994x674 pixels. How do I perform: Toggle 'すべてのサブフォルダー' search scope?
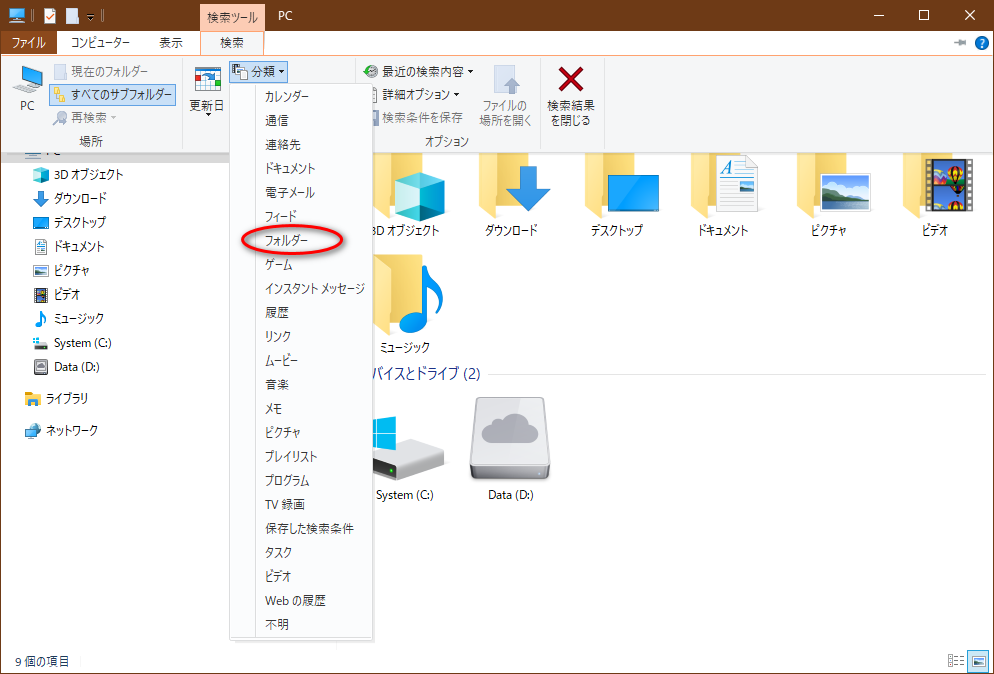pos(112,95)
